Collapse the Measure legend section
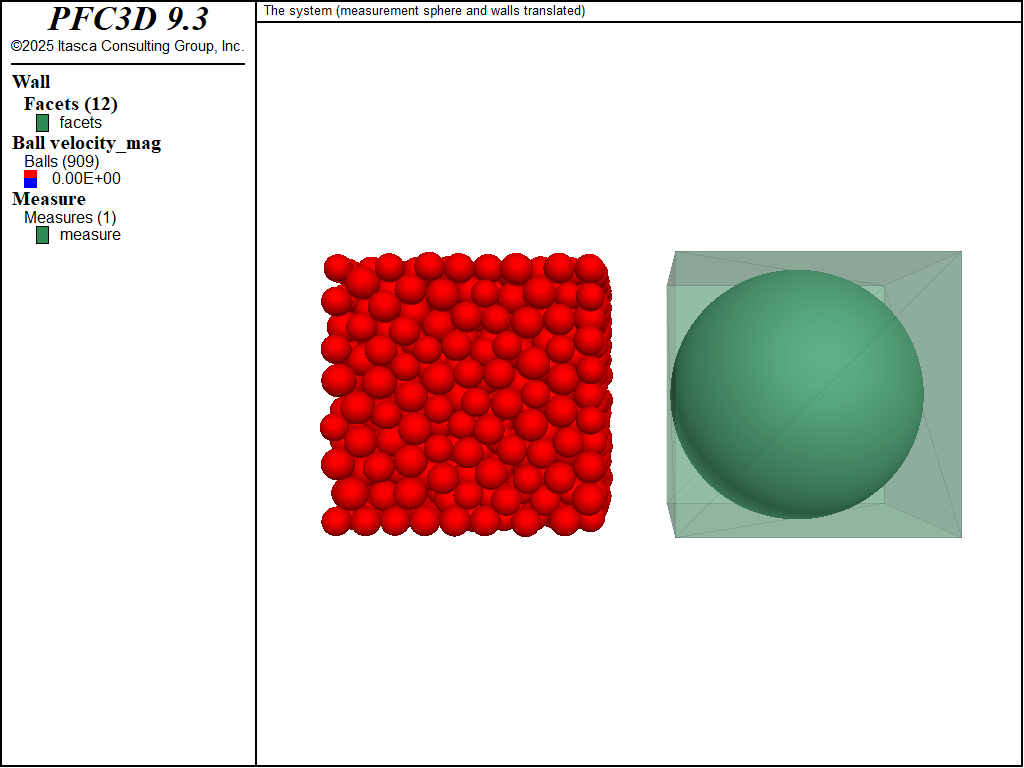The width and height of the screenshot is (1024, 768). 47,199
